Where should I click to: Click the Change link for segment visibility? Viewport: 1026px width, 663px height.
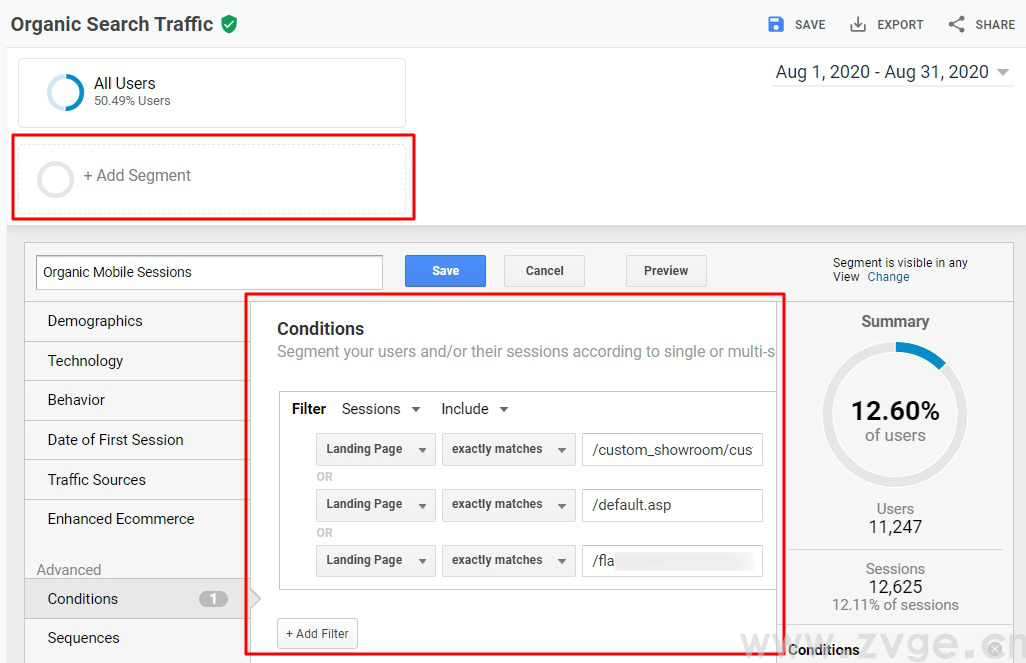888,277
